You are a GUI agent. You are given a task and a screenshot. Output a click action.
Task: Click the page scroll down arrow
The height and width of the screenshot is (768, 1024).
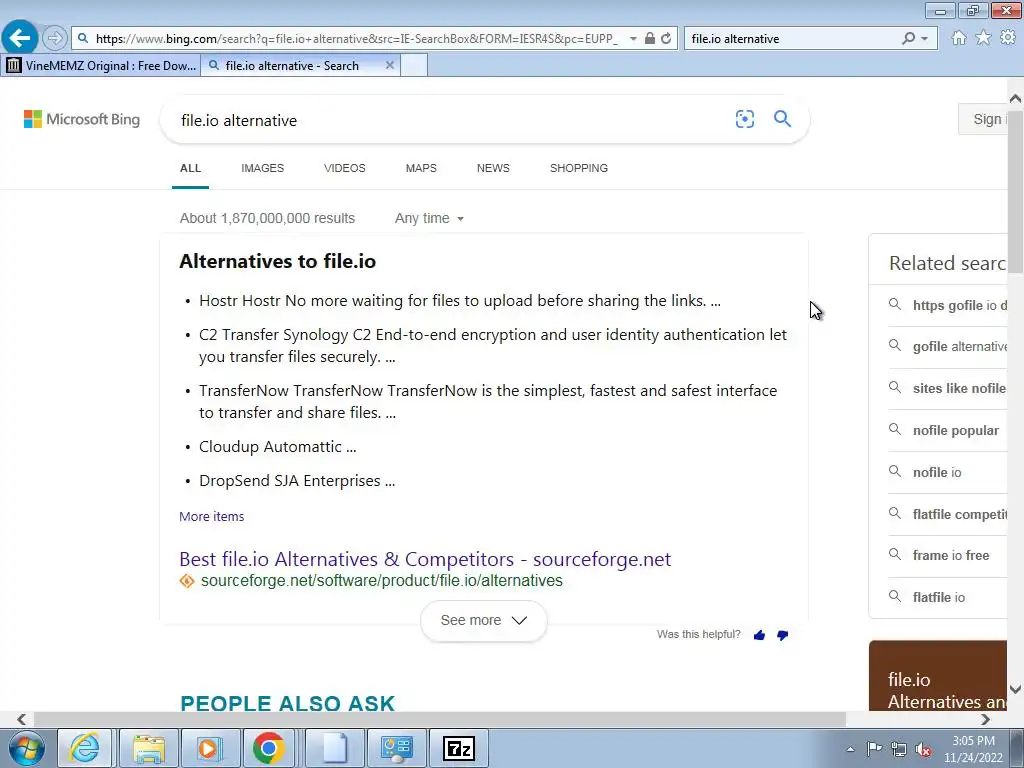point(1016,689)
